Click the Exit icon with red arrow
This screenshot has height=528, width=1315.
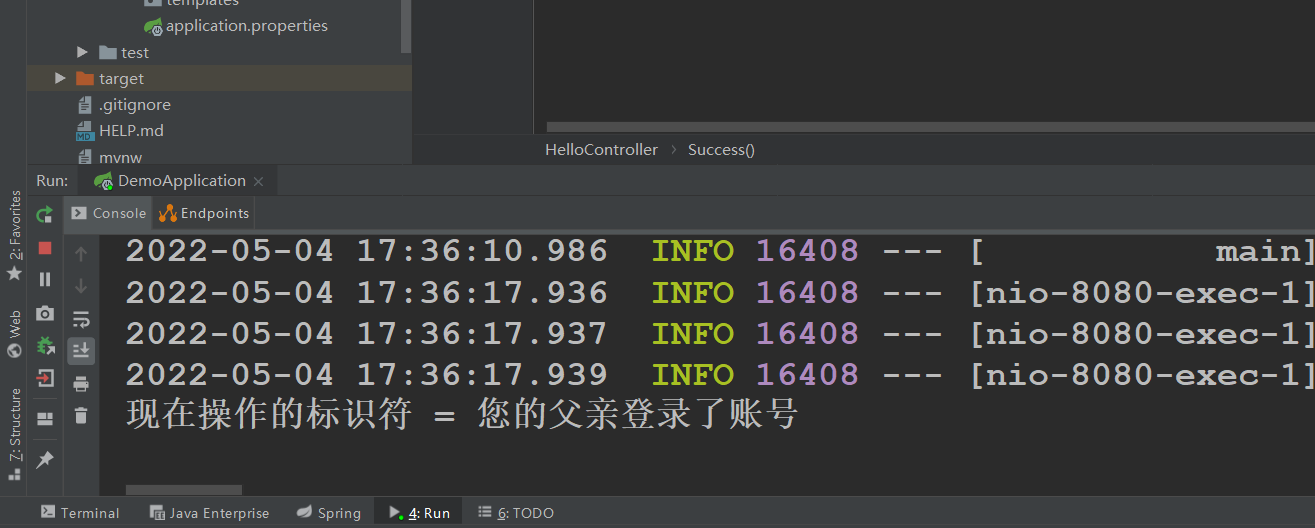click(x=45, y=378)
